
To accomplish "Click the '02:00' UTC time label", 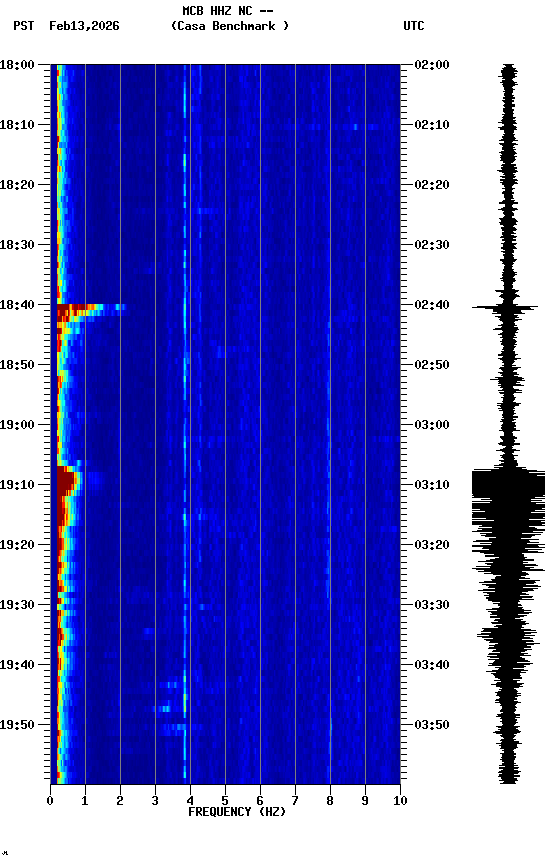I will 432,65.
